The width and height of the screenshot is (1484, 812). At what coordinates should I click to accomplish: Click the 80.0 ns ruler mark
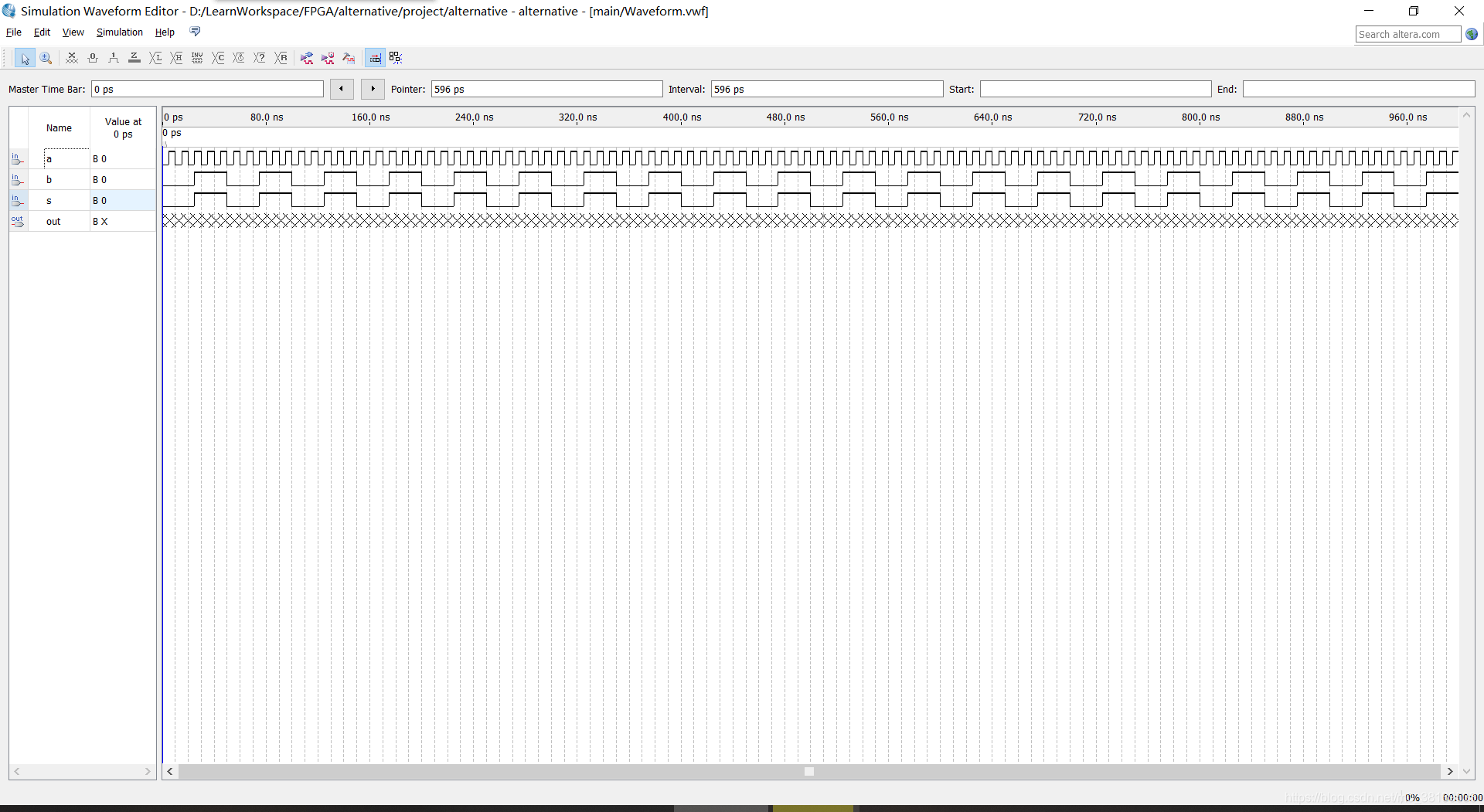click(x=267, y=117)
